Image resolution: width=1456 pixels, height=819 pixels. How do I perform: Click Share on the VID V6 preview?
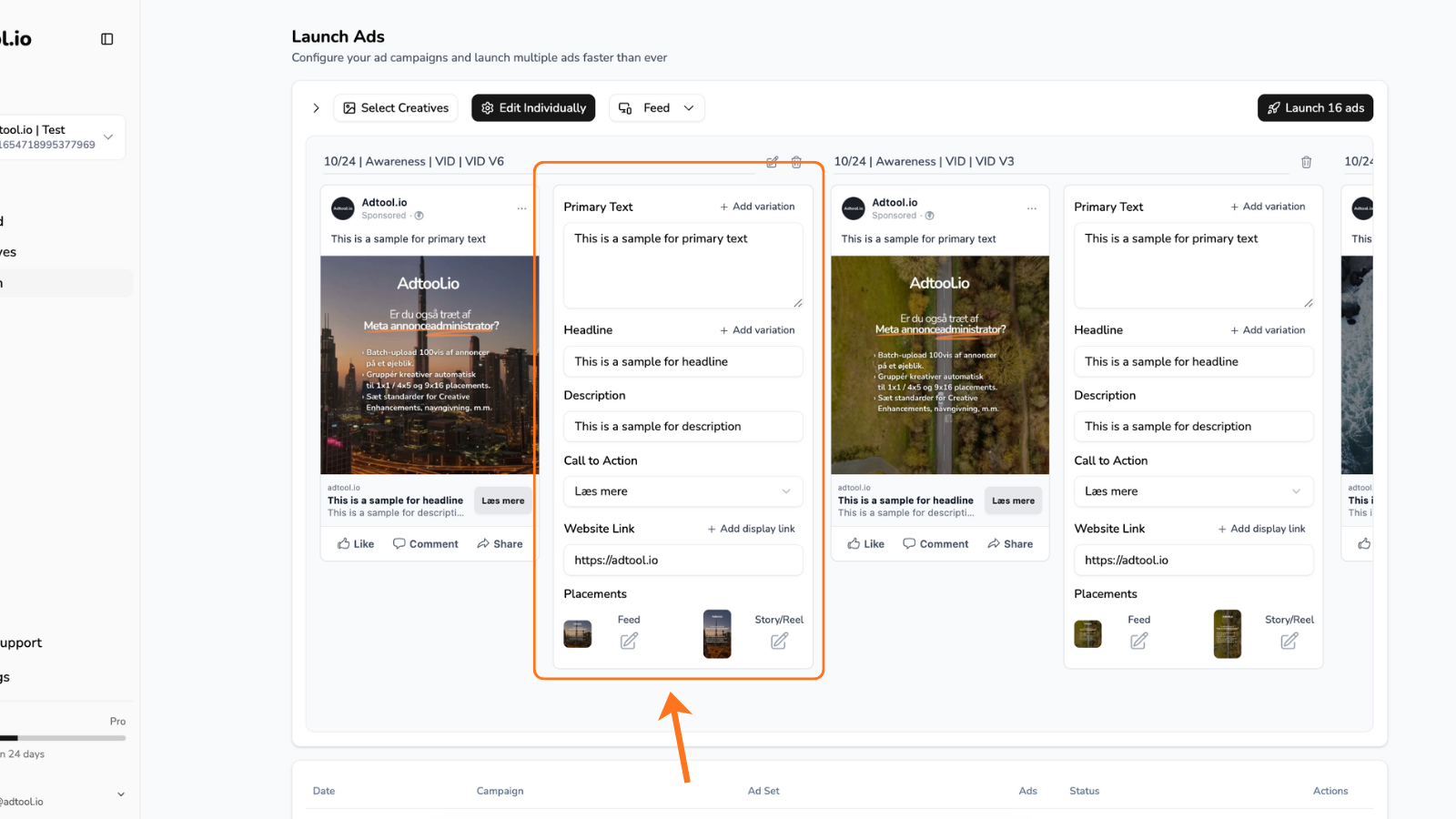pyautogui.click(x=500, y=544)
